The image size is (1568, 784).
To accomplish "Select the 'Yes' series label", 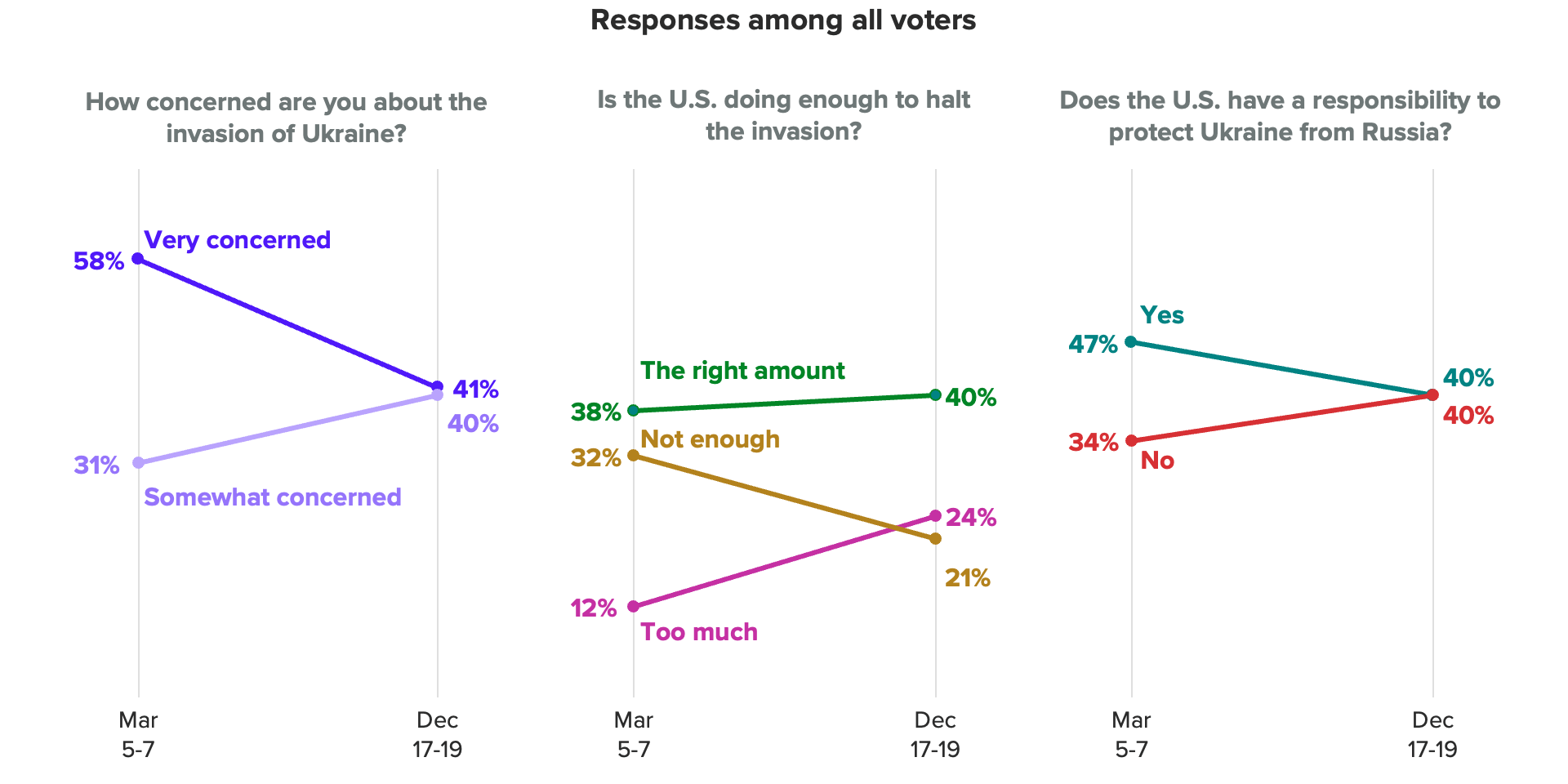I will pyautogui.click(x=1161, y=315).
